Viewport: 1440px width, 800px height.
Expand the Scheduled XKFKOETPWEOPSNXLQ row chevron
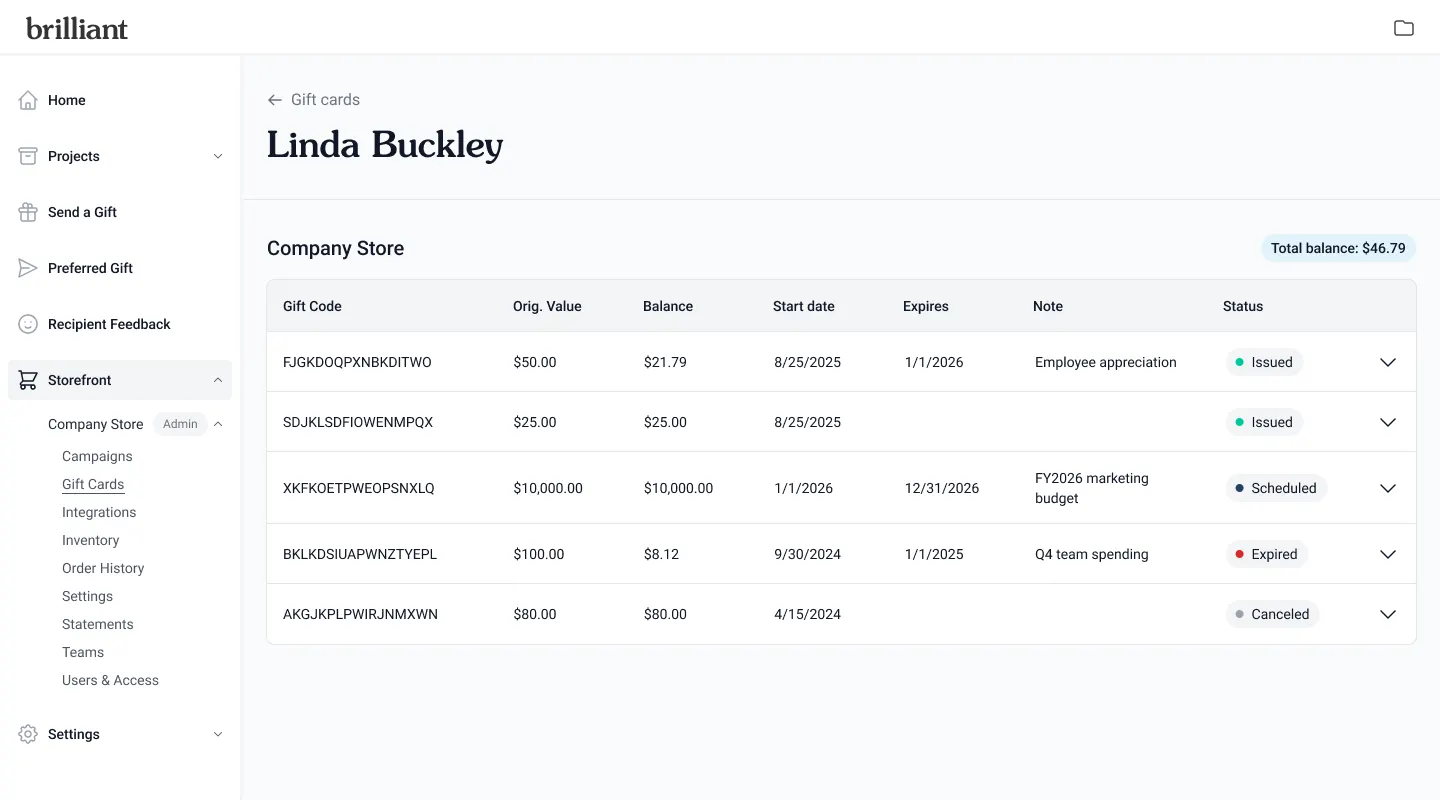pos(1388,488)
